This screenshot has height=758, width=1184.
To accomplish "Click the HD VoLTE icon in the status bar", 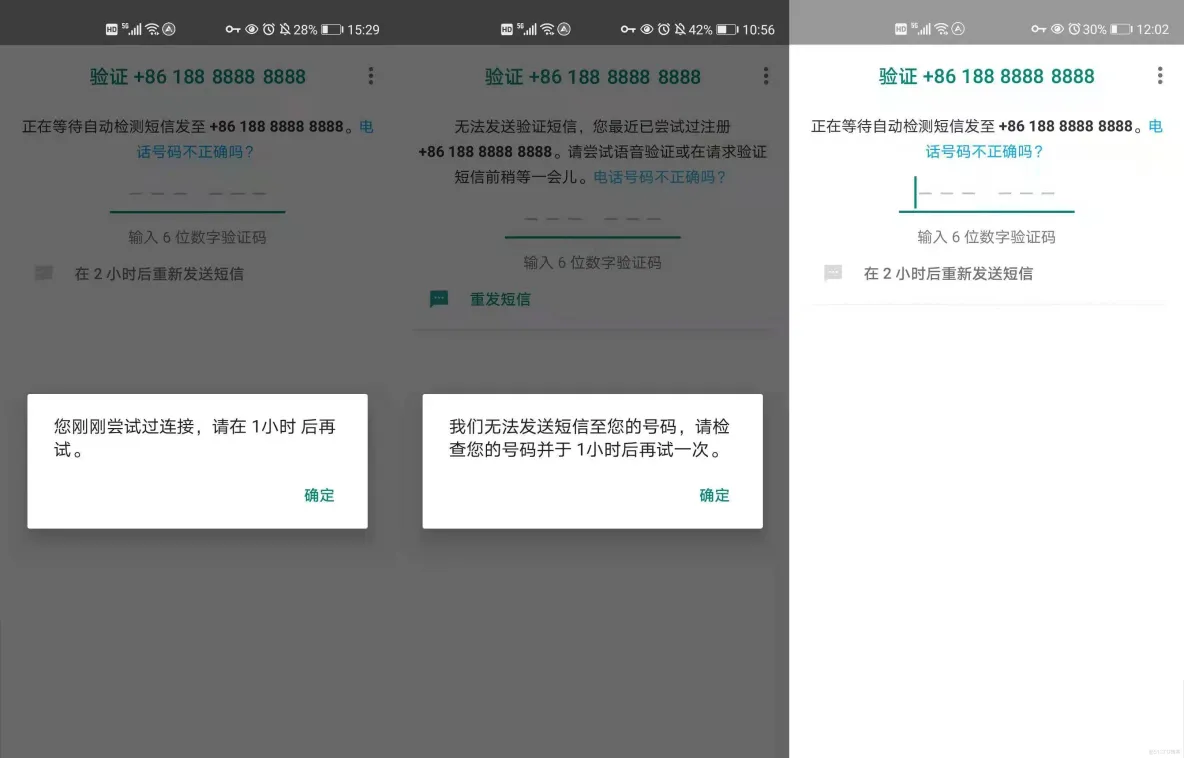I will 112,29.
